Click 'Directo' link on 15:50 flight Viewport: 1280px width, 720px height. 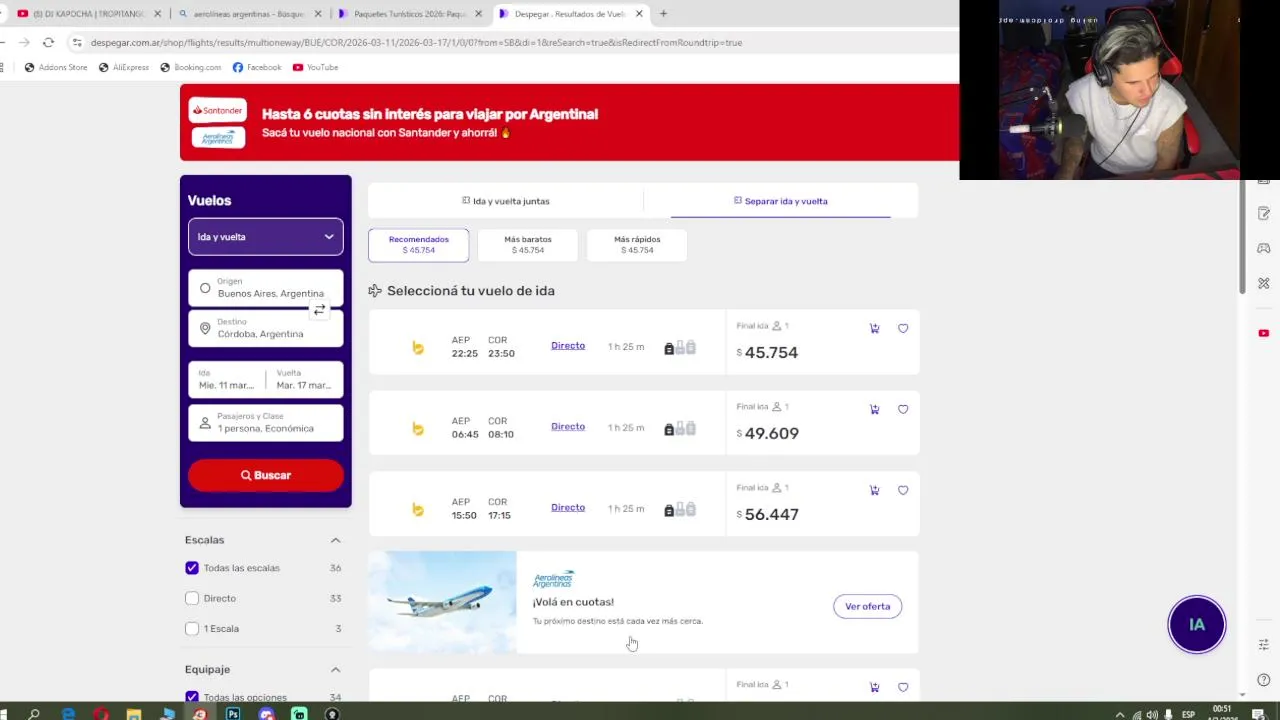(568, 508)
